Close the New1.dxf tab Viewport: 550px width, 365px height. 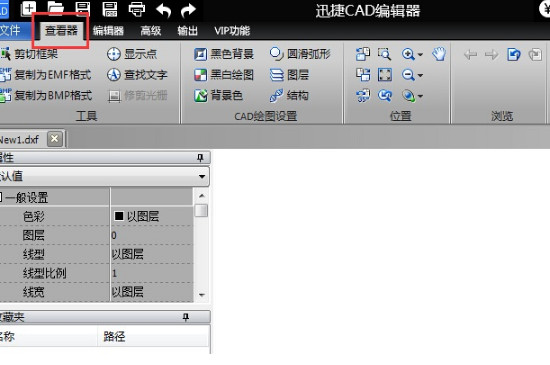55,139
